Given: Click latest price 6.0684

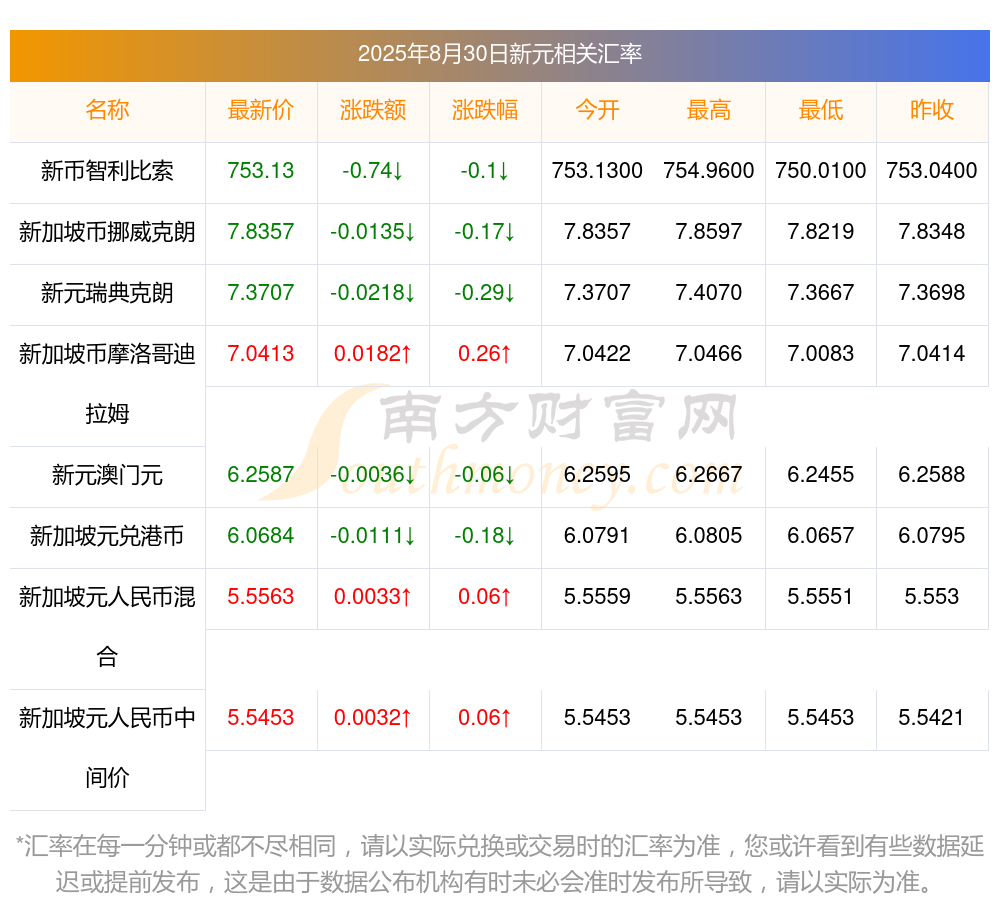Looking at the screenshot, I should (261, 536).
